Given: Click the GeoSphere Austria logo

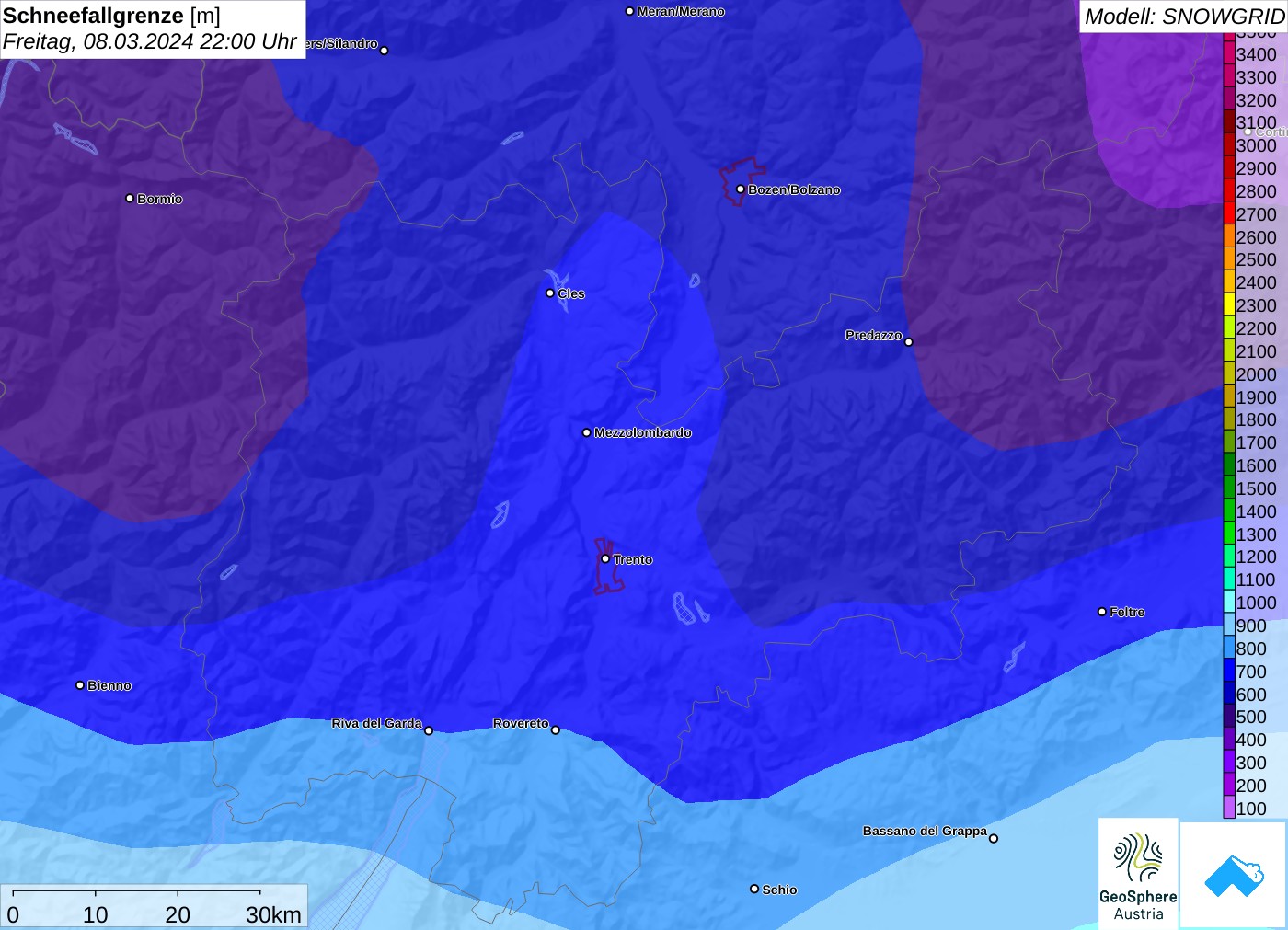Looking at the screenshot, I should 1138,874.
